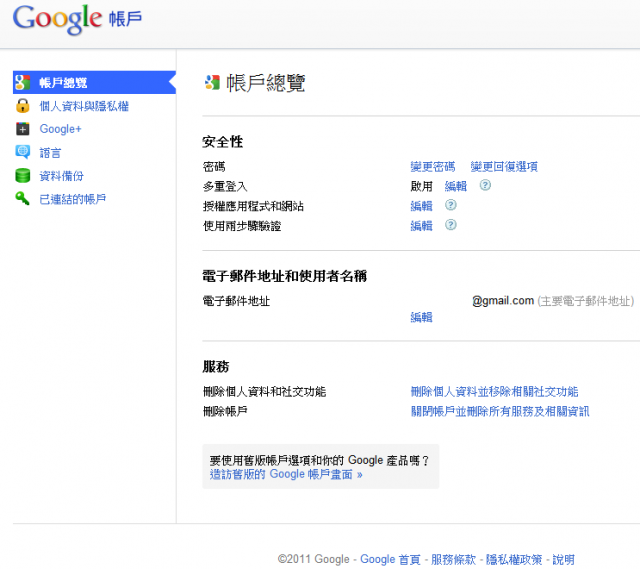640x569 pixels.
Task: Click the 刪除帳戶 row label
Action: (225, 411)
